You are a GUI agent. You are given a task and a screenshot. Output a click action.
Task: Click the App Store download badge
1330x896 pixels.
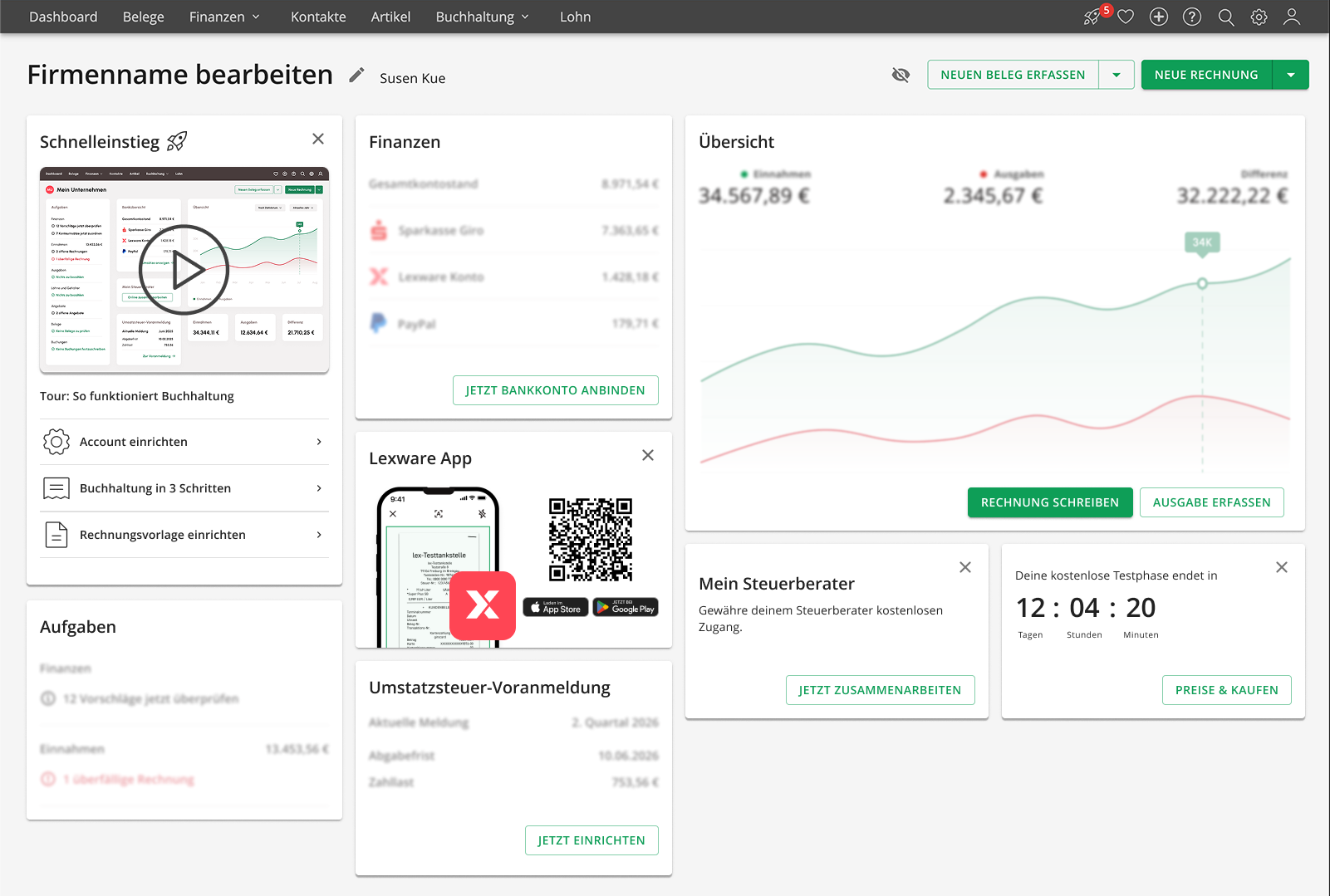tap(556, 608)
